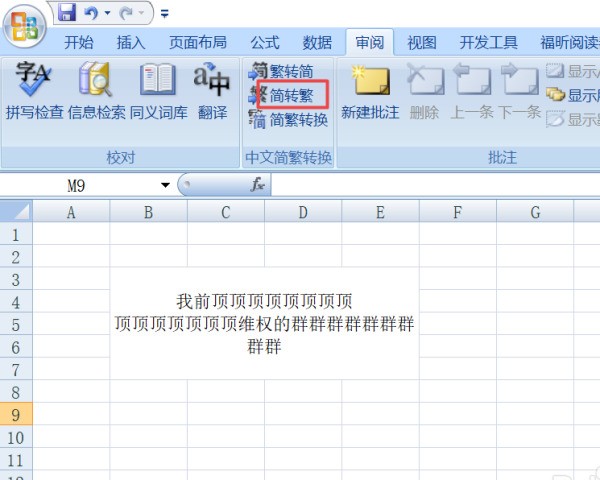
Task: Select row 2 header
Action: click(16, 256)
